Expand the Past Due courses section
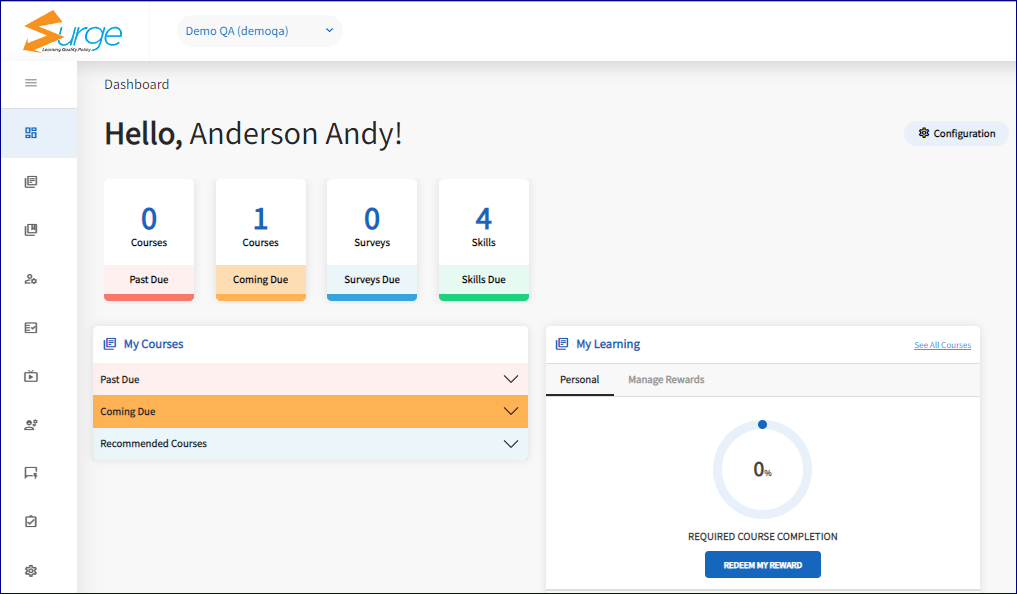 [x=310, y=379]
